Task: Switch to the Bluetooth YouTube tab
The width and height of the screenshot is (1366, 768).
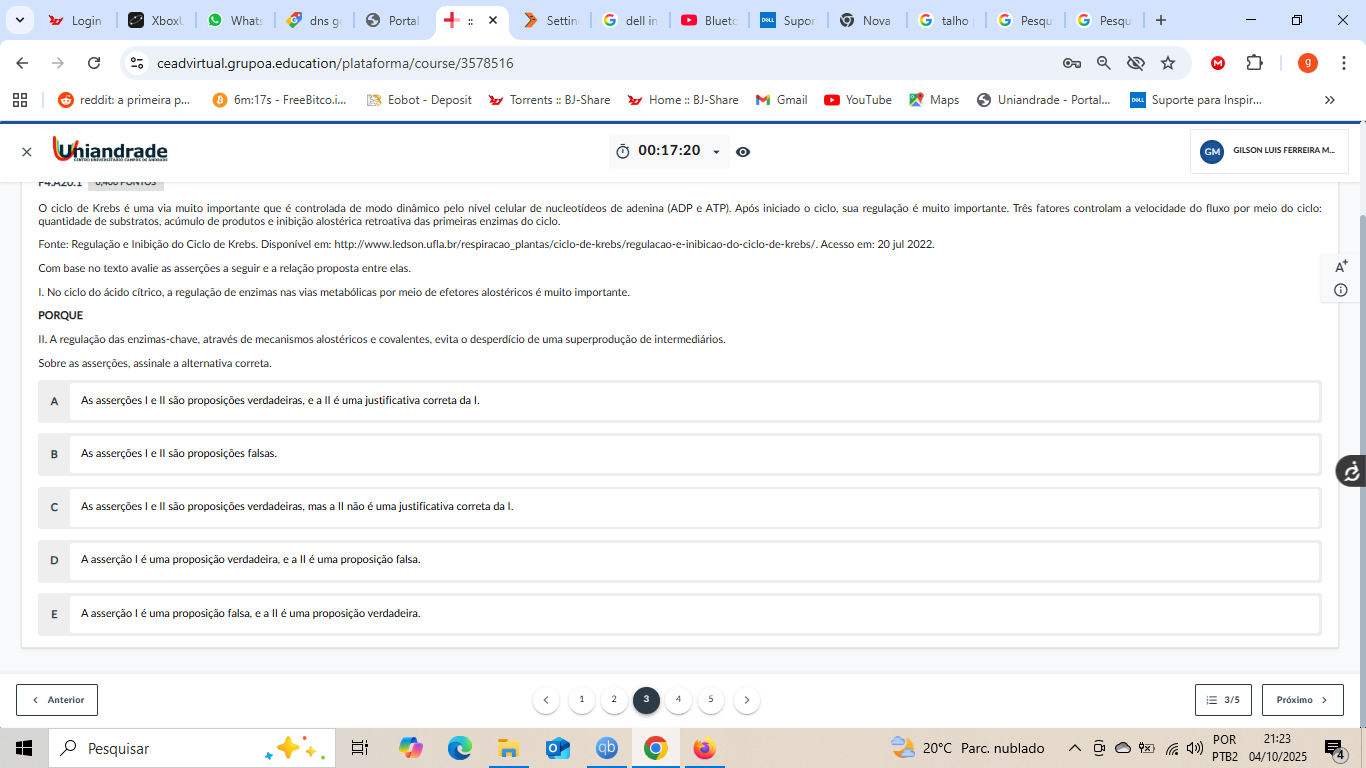Action: pyautogui.click(x=710, y=20)
